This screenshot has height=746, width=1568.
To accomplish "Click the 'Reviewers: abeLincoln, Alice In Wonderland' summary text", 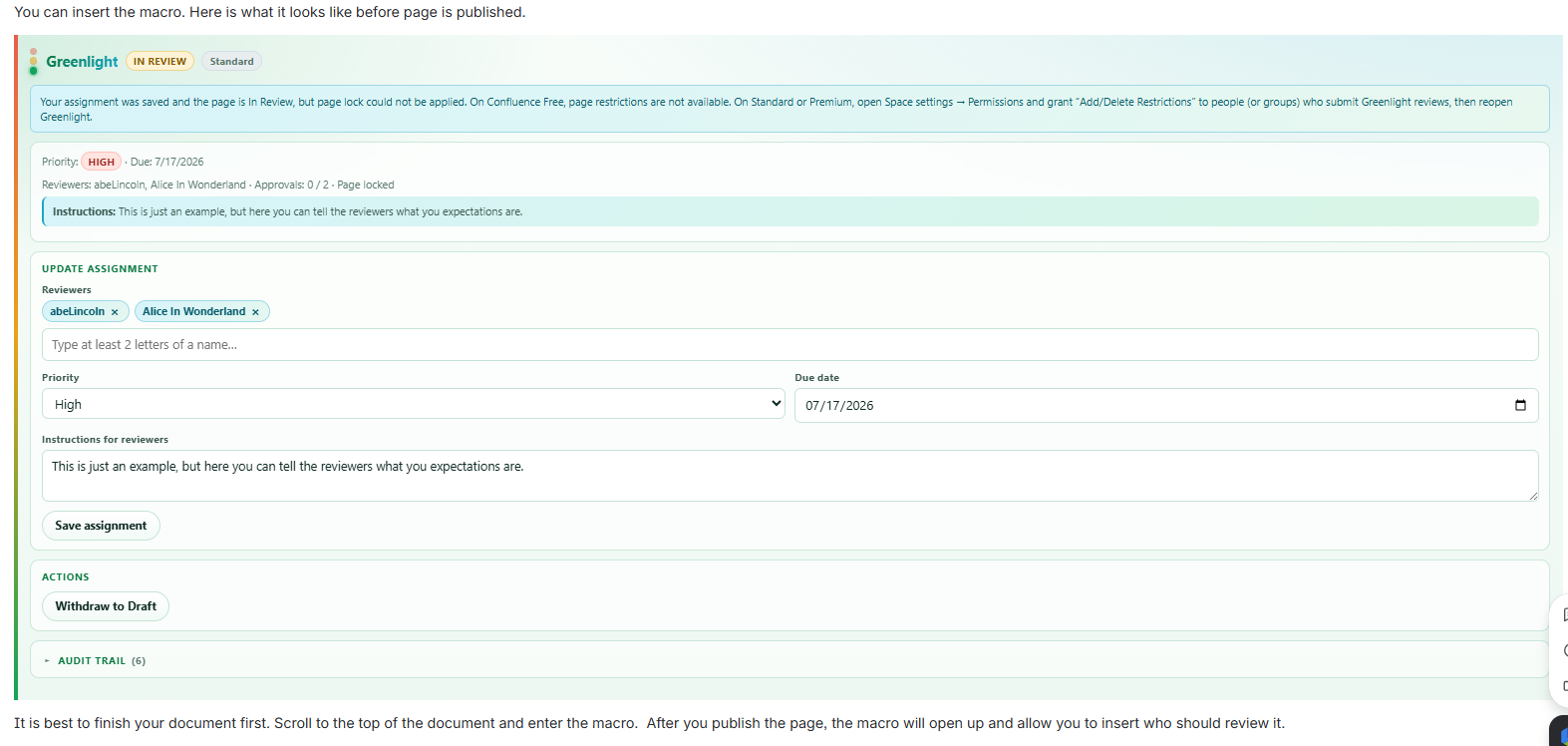I will tap(144, 185).
